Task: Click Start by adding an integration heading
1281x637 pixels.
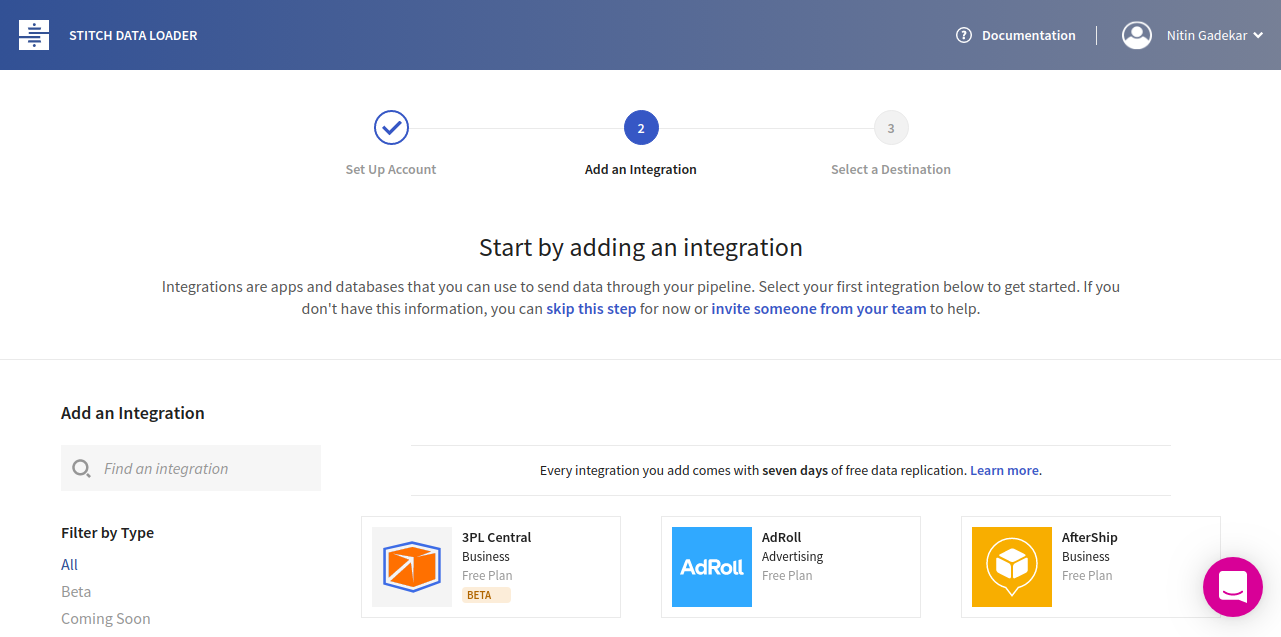Action: 641,247
